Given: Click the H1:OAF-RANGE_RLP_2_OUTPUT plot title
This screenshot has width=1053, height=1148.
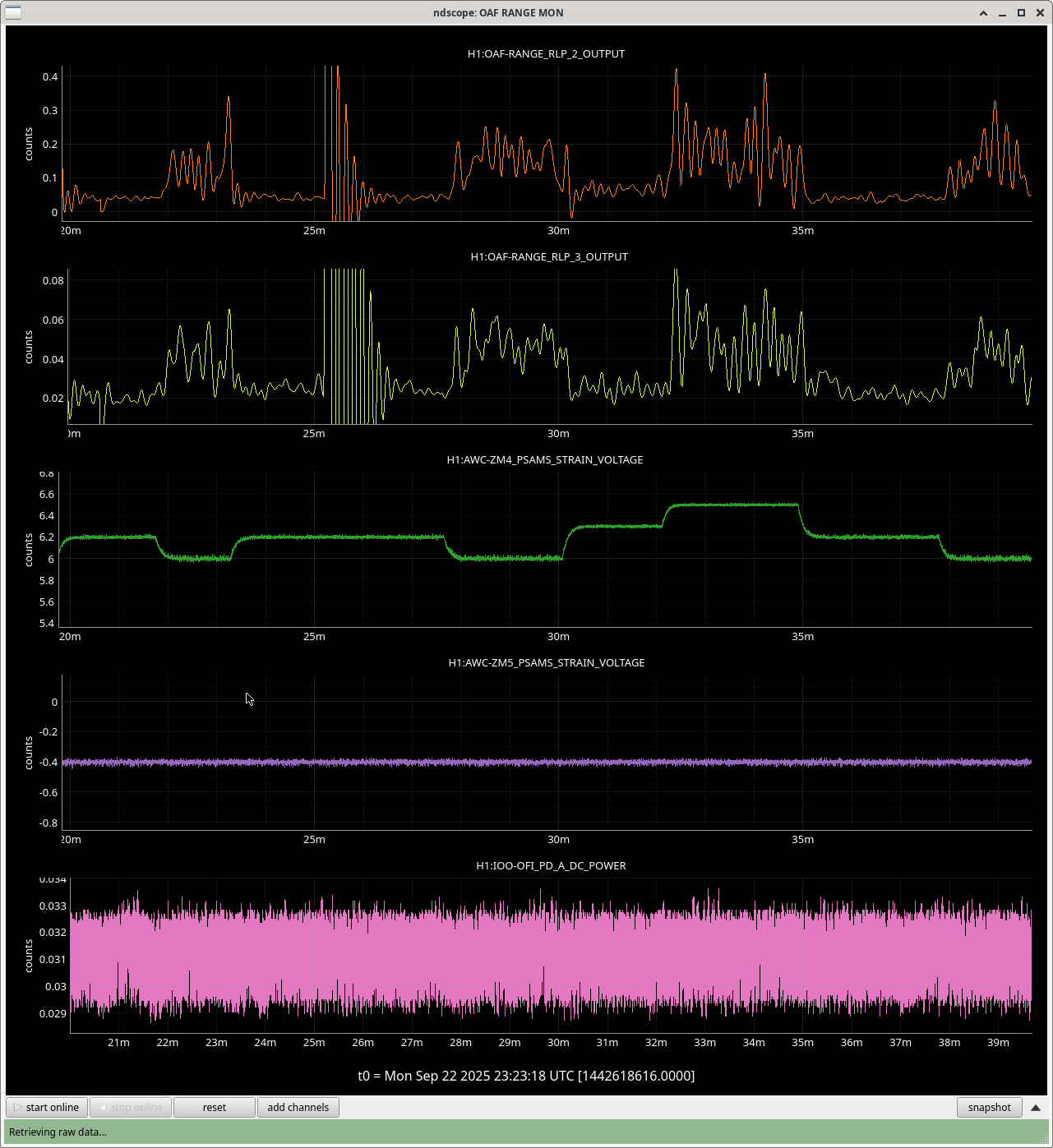Looking at the screenshot, I should pyautogui.click(x=546, y=54).
